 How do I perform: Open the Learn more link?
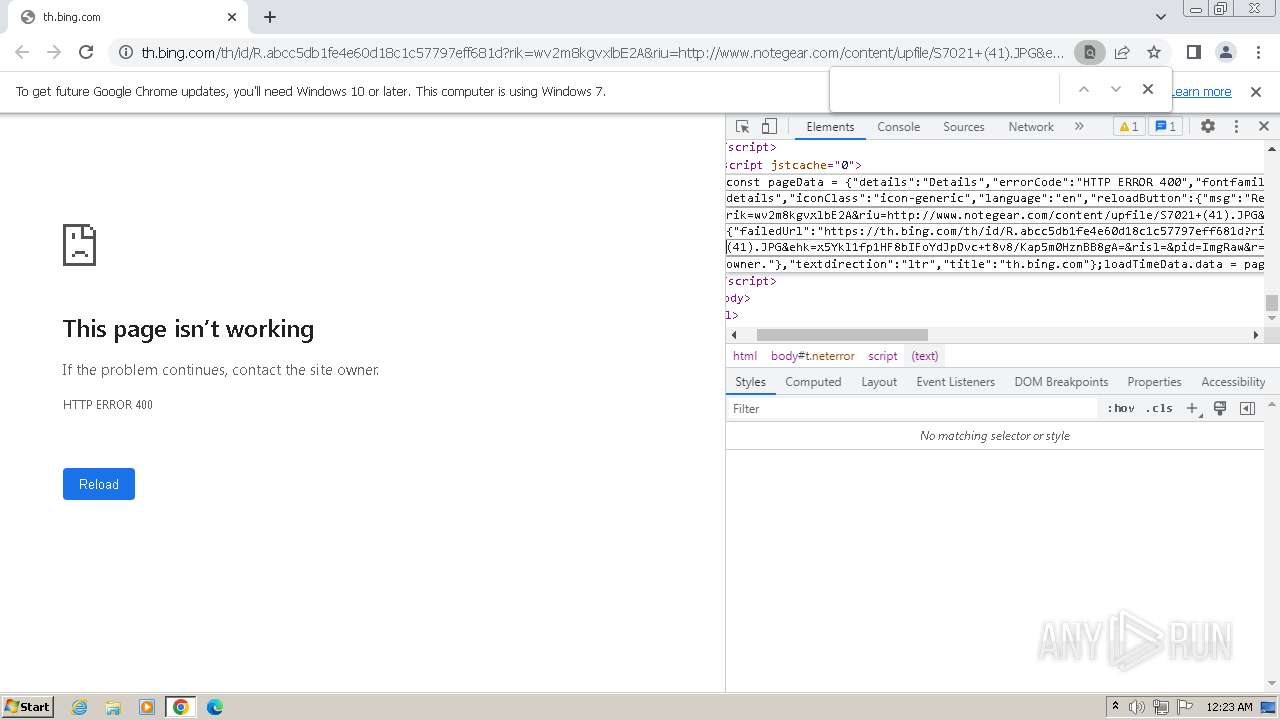pos(1202,92)
